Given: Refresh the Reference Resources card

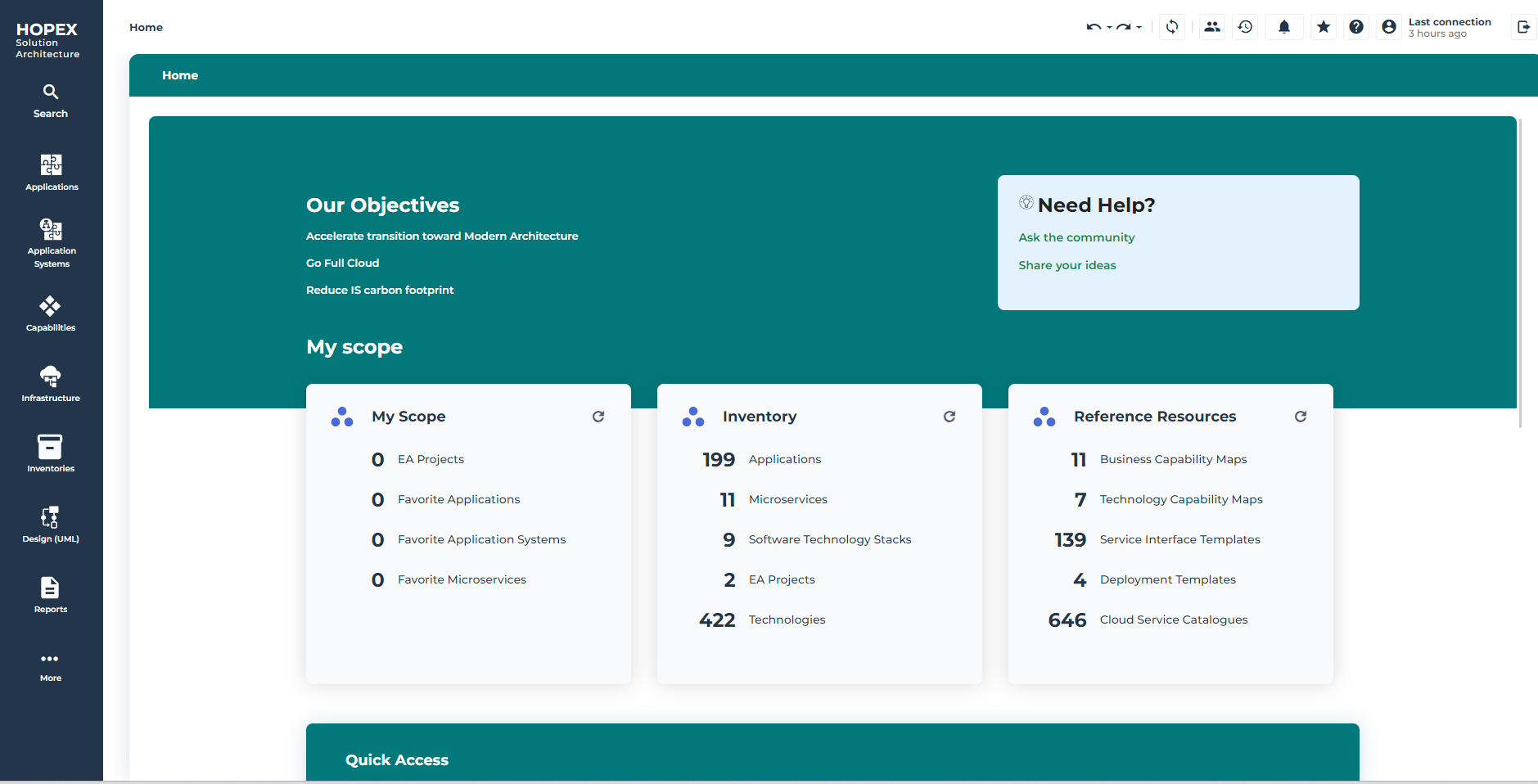Looking at the screenshot, I should pyautogui.click(x=1300, y=417).
